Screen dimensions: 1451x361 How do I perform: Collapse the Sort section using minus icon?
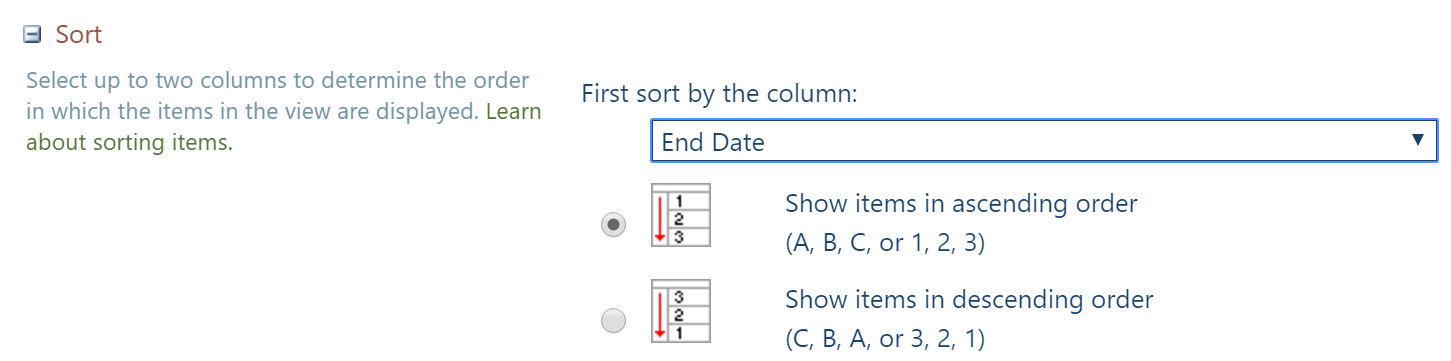click(x=32, y=35)
